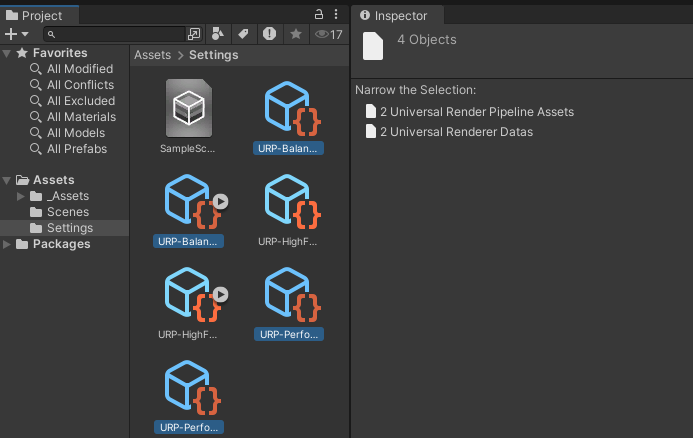Click the Search by Import Log Type icon
693x438 pixels.
pos(269,34)
